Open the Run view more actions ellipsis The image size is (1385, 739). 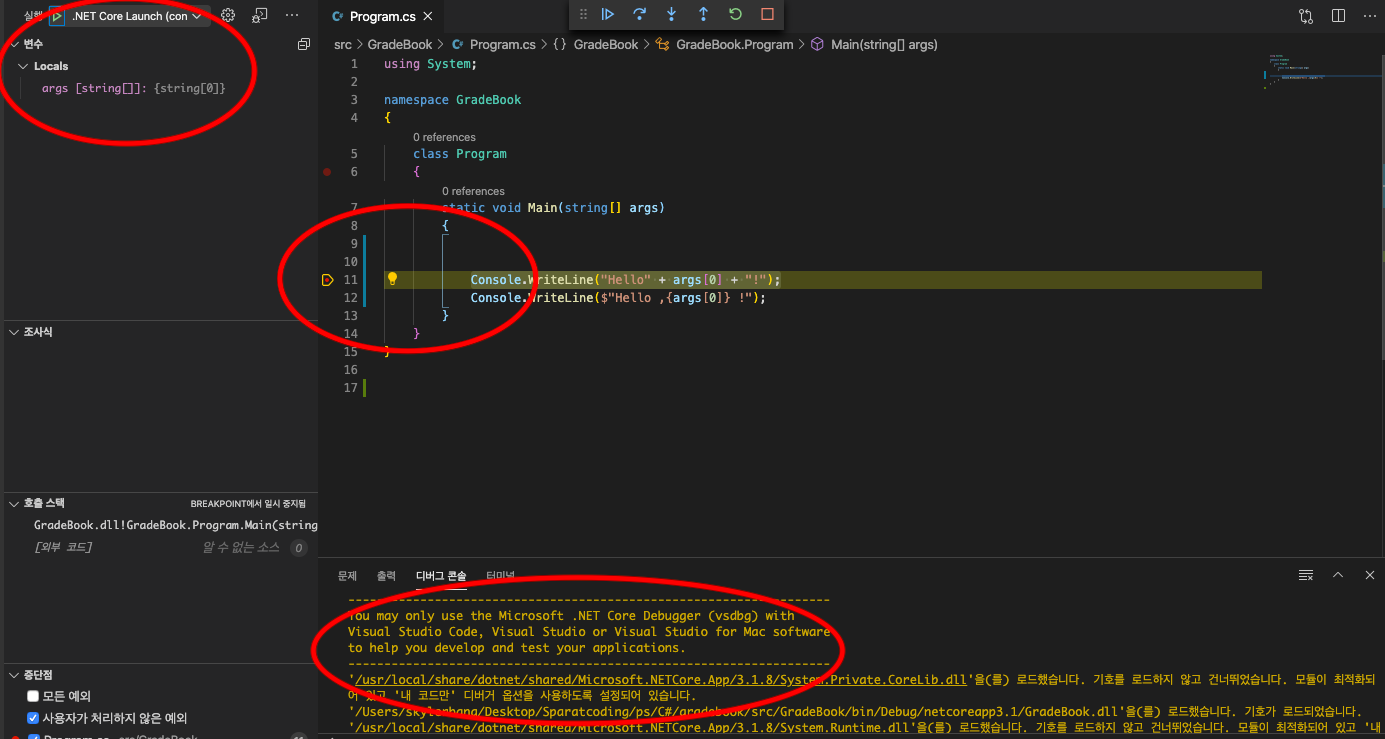(x=292, y=16)
